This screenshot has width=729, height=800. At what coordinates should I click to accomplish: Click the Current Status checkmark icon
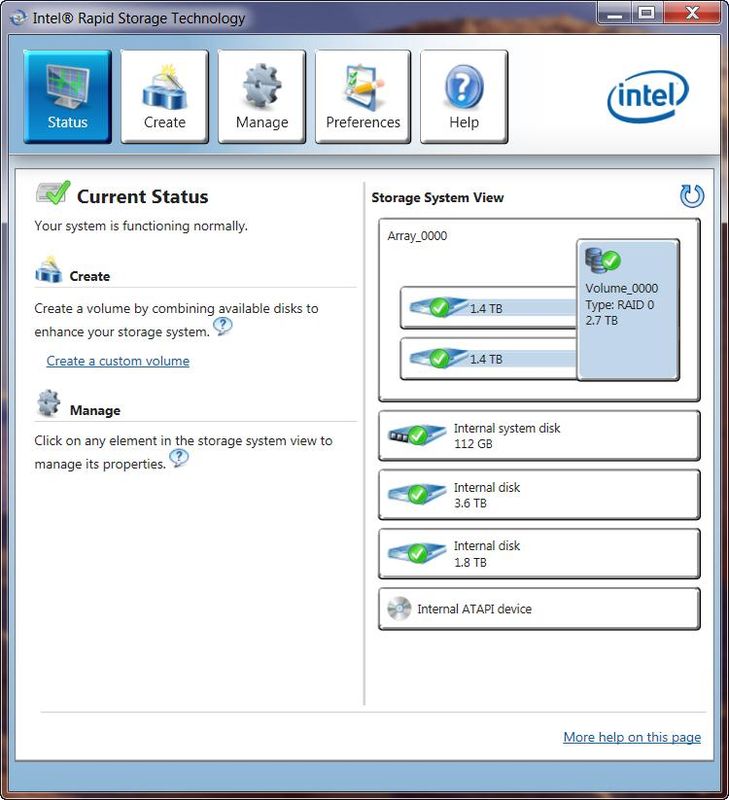[x=53, y=193]
